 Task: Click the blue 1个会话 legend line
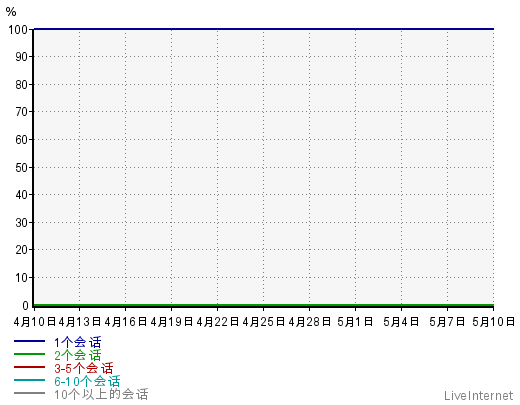pos(29,341)
